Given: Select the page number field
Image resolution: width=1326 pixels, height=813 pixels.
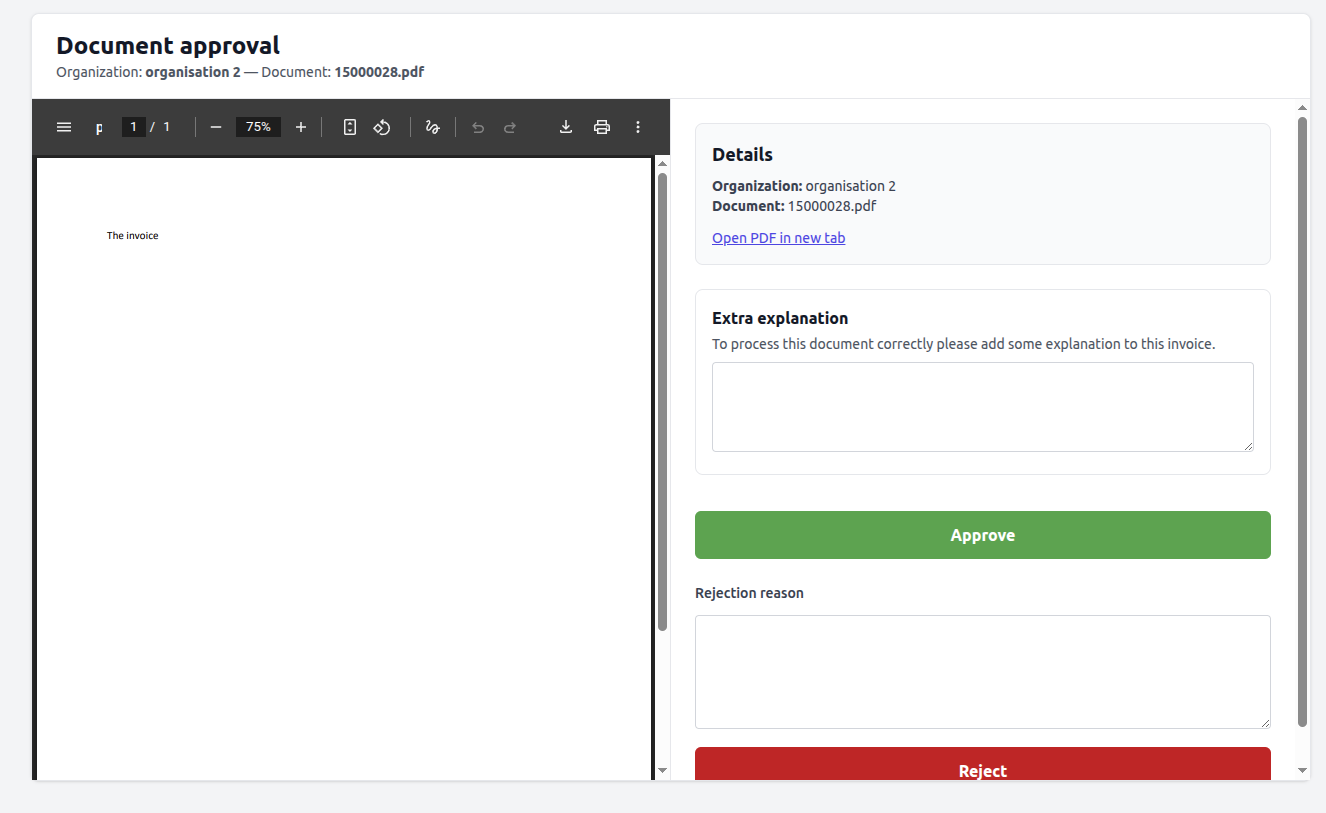Looking at the screenshot, I should 133,127.
